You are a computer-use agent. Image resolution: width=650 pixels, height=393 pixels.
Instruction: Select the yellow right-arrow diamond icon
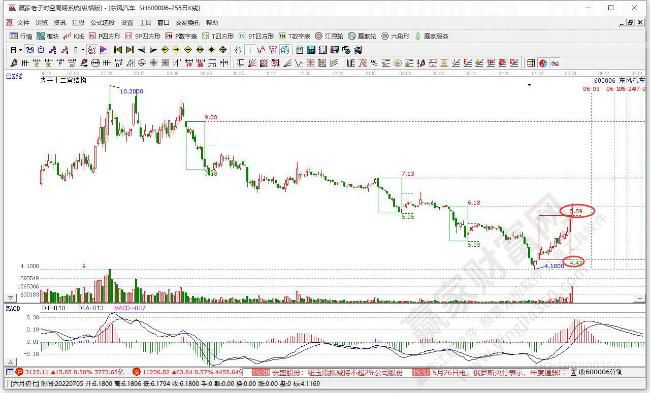[176, 50]
